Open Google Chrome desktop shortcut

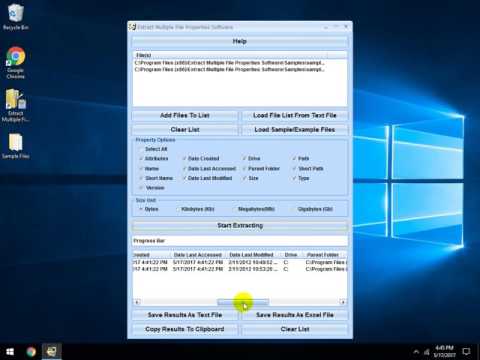click(15, 63)
